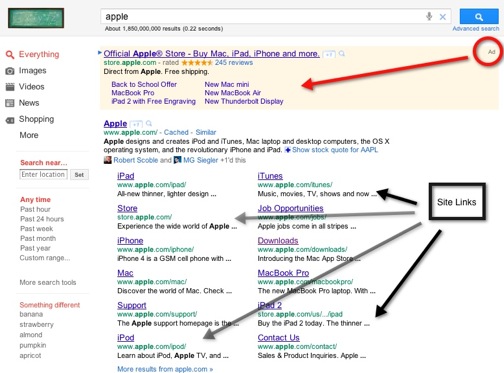Viewport: 504px width, 373px height.
Task: Filter results to Past week
Action: [37, 229]
